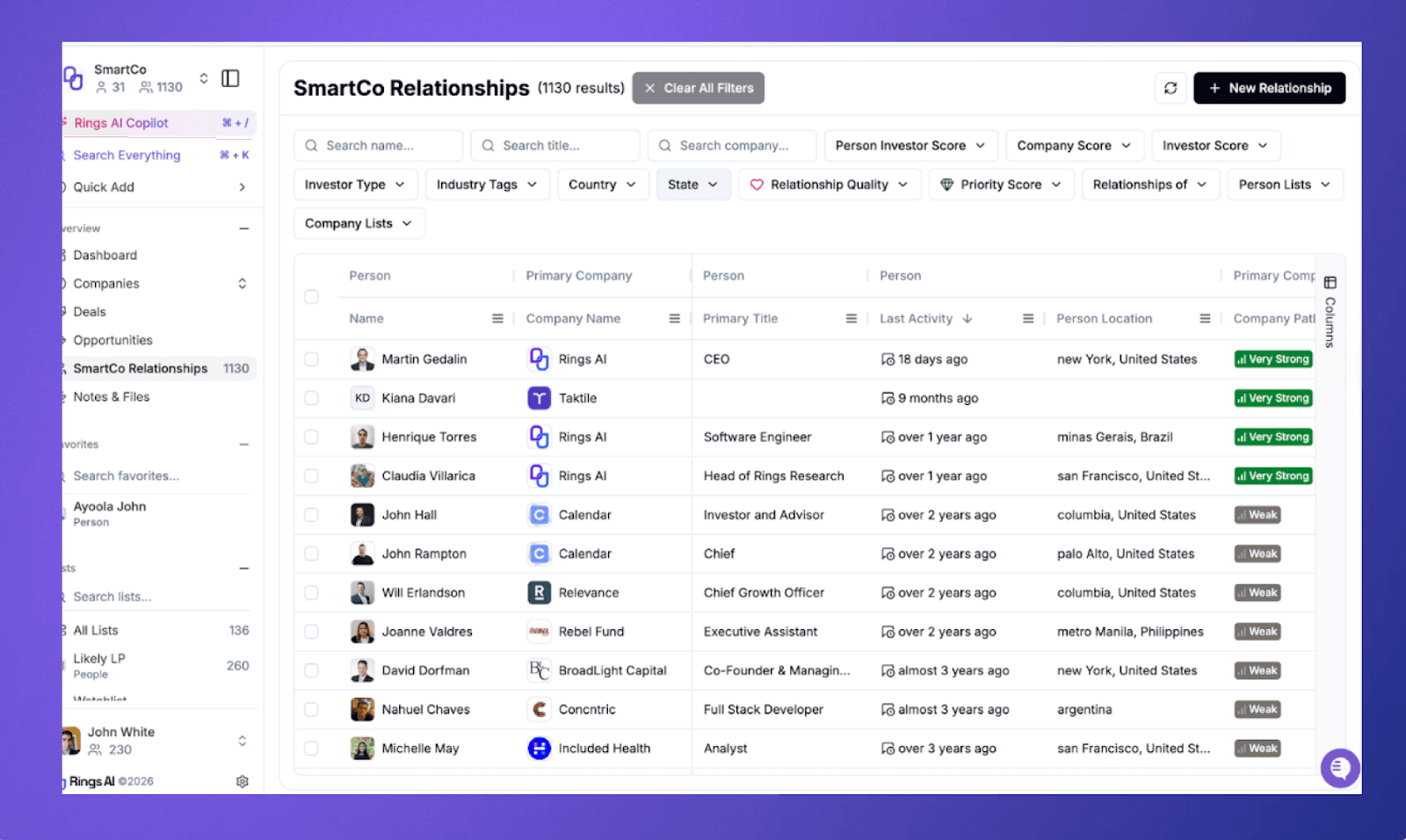Open the Industry Tags dropdown

pos(487,185)
